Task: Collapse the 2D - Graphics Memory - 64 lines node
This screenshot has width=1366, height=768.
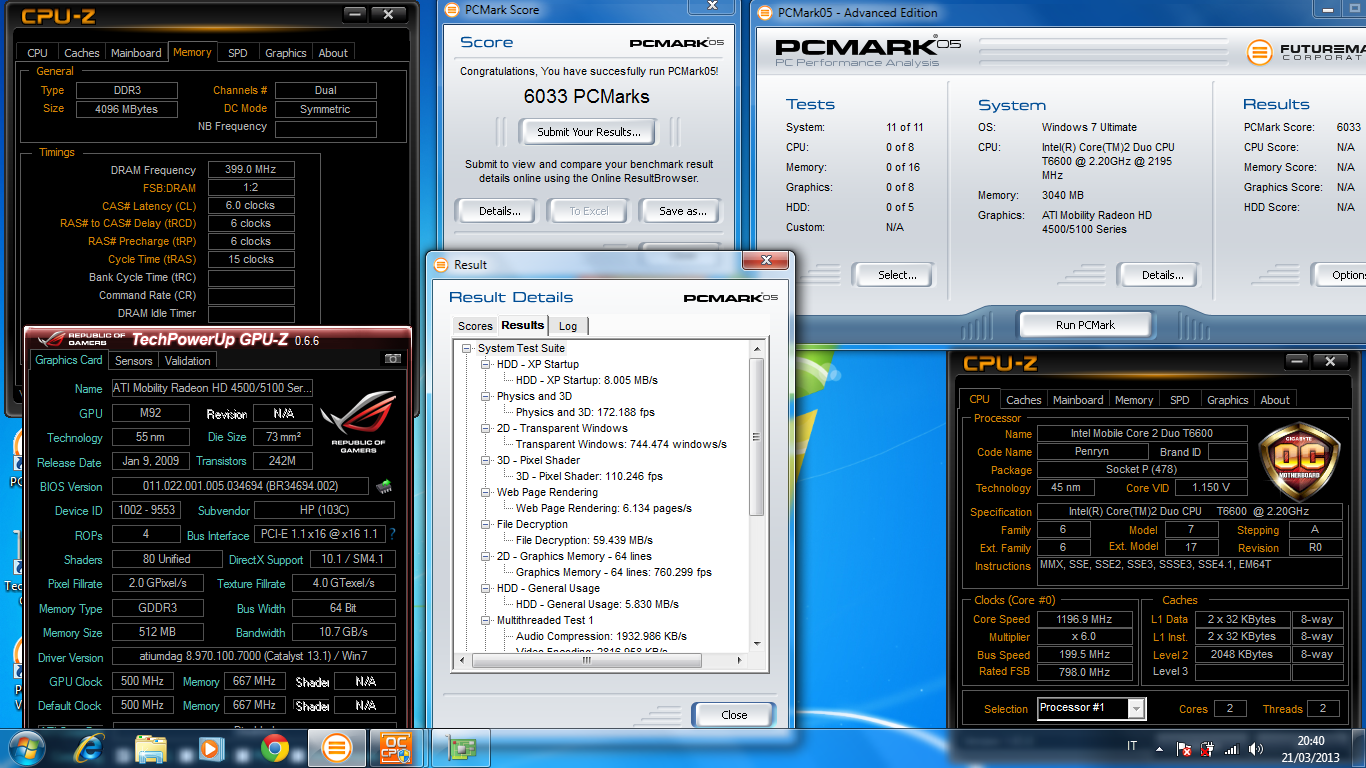Action: (x=486, y=556)
